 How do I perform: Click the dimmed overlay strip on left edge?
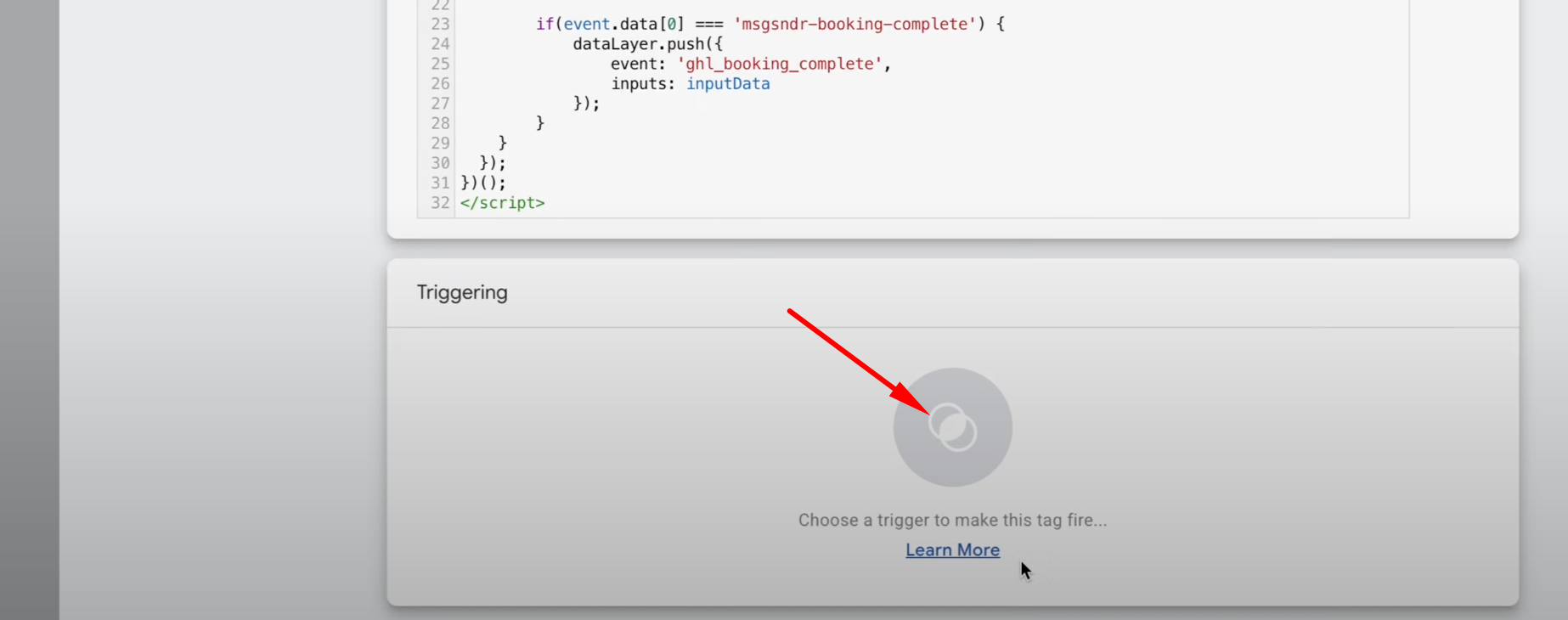pos(29,310)
